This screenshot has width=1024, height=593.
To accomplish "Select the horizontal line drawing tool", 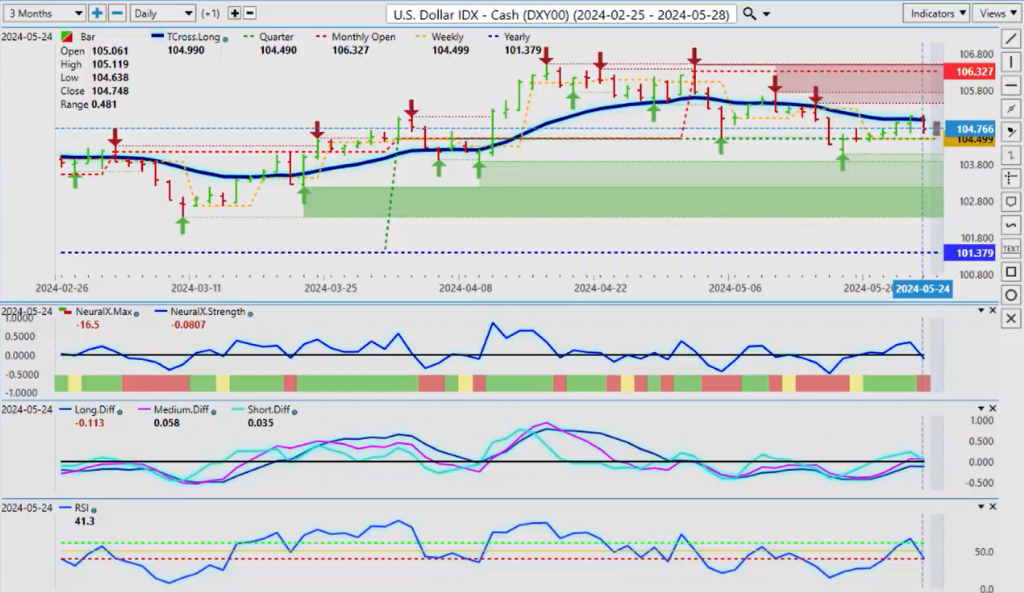I will [x=1011, y=85].
